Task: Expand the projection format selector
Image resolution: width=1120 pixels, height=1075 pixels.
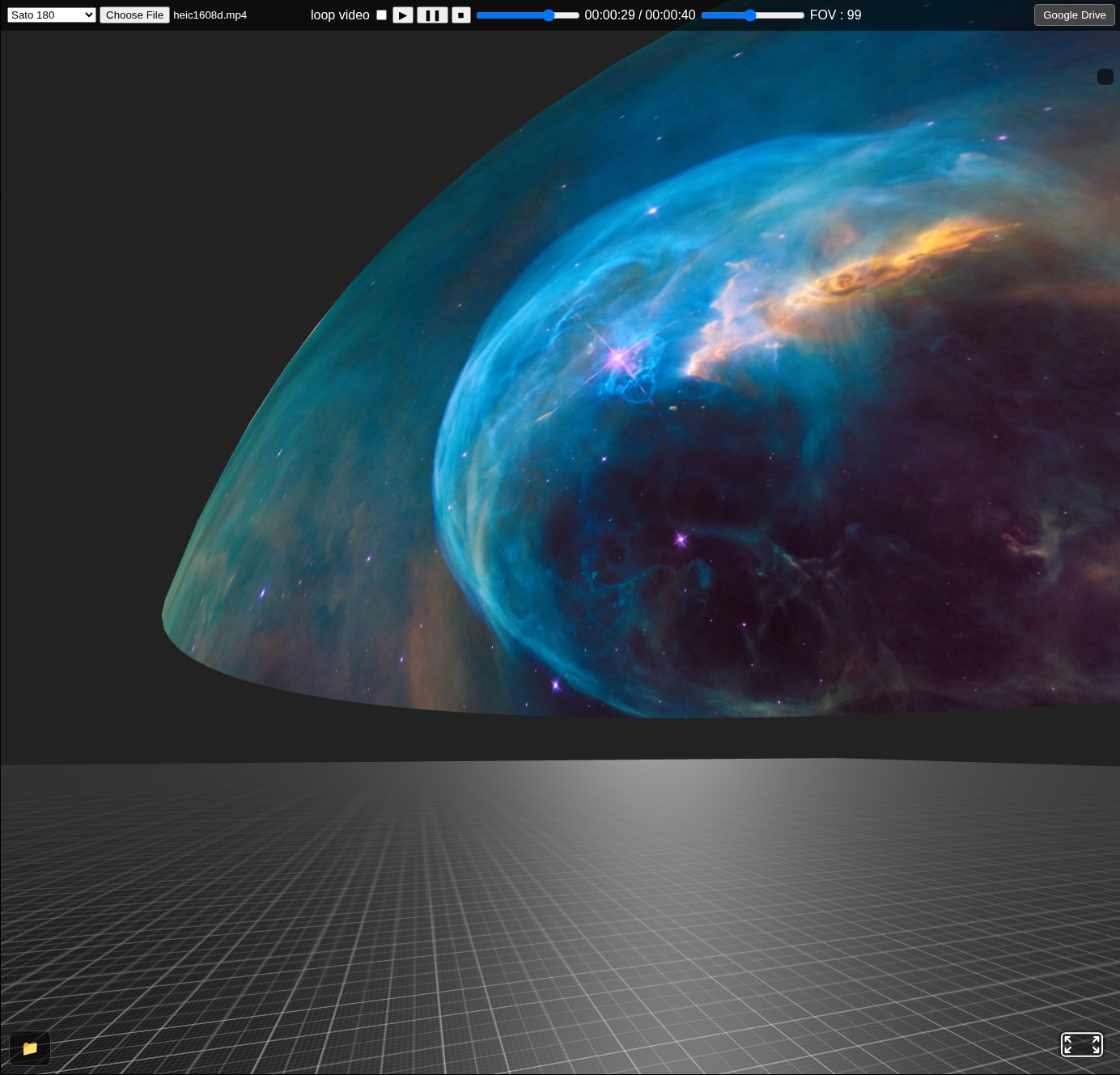Action: tap(51, 14)
